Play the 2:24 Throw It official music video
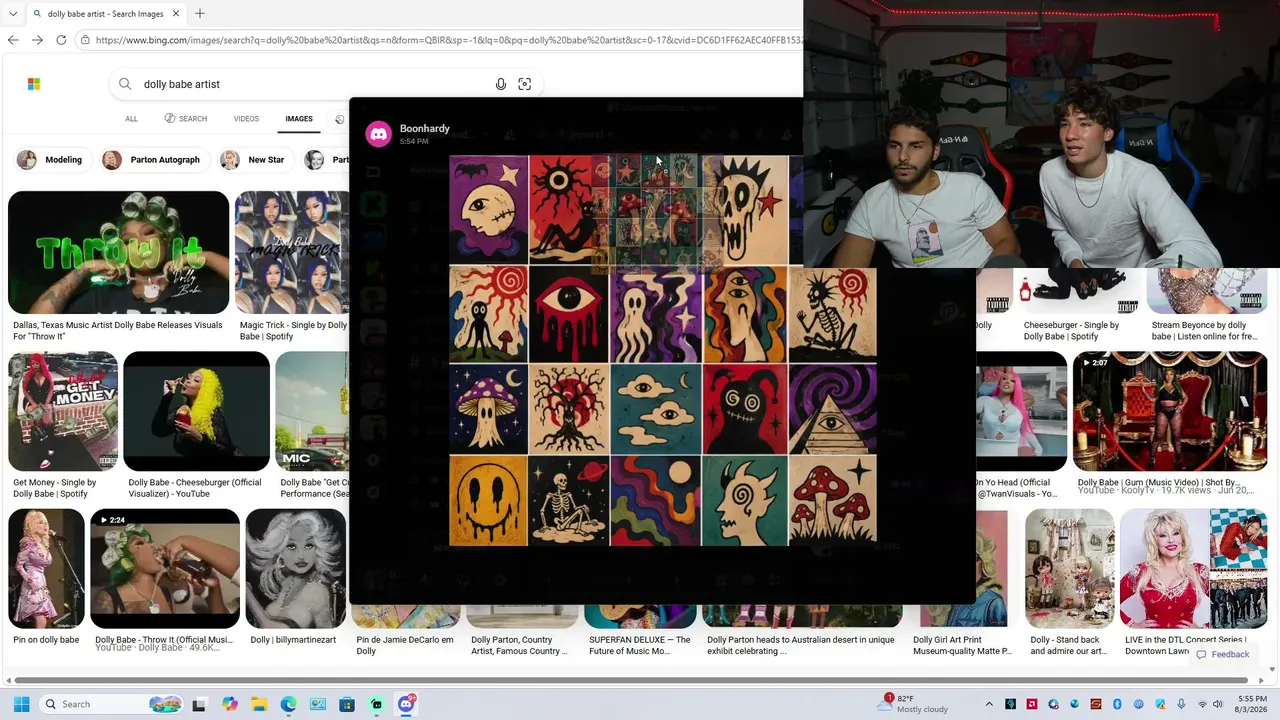The height and width of the screenshot is (720, 1280). click(165, 569)
